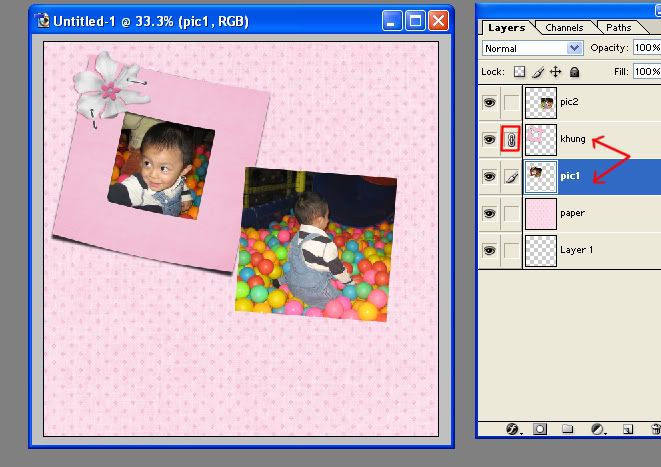The height and width of the screenshot is (467, 661).
Task: Toggle the link box on pic2 layer
Action: coord(511,103)
